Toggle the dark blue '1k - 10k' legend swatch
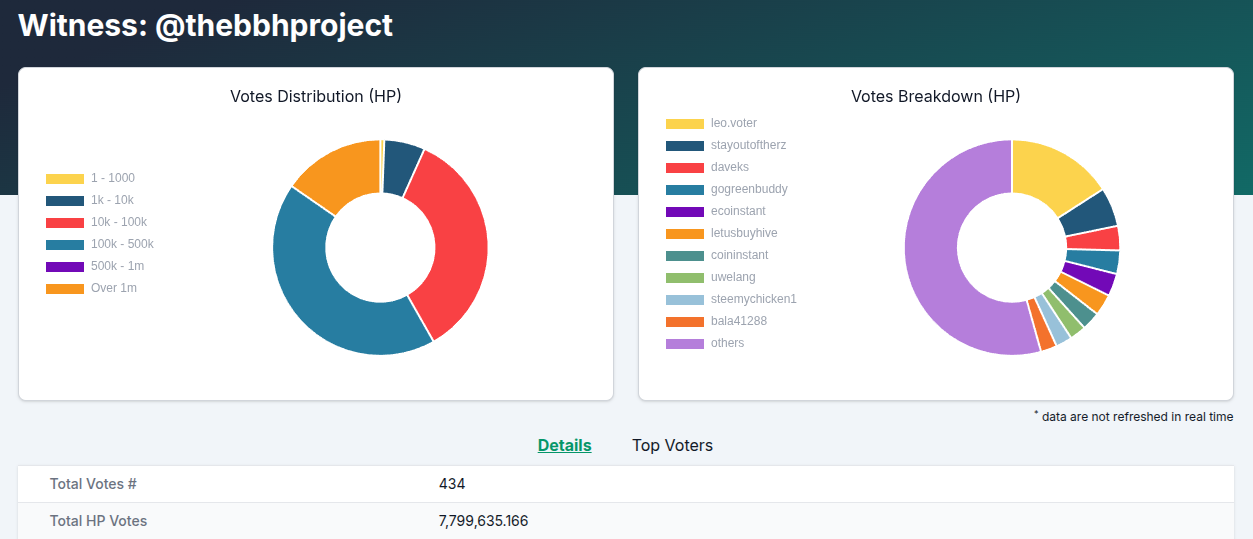 65,201
